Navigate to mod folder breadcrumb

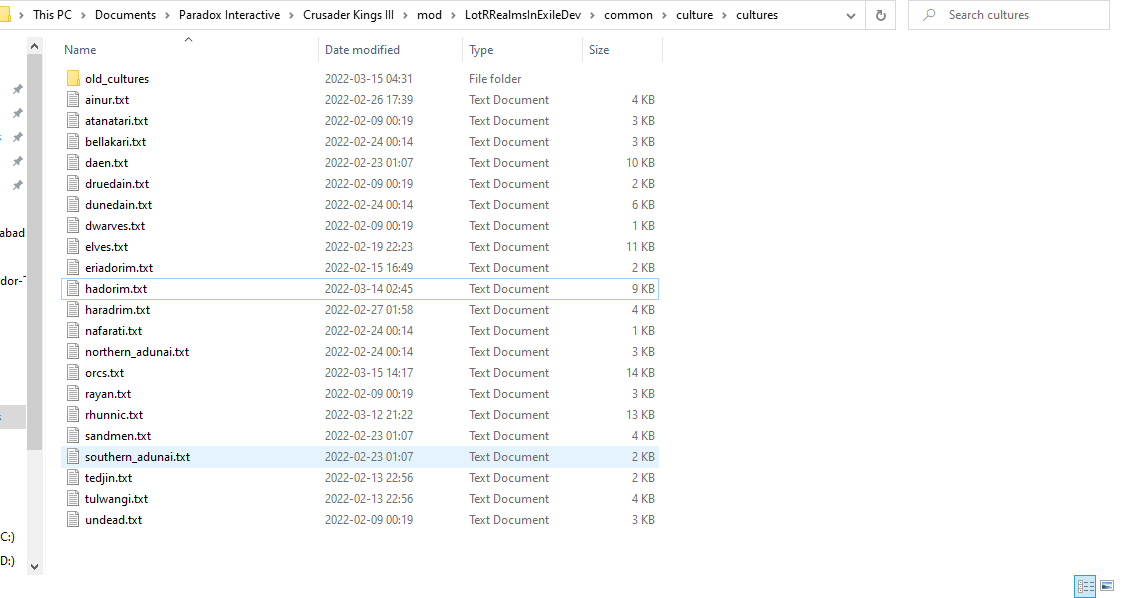(429, 15)
